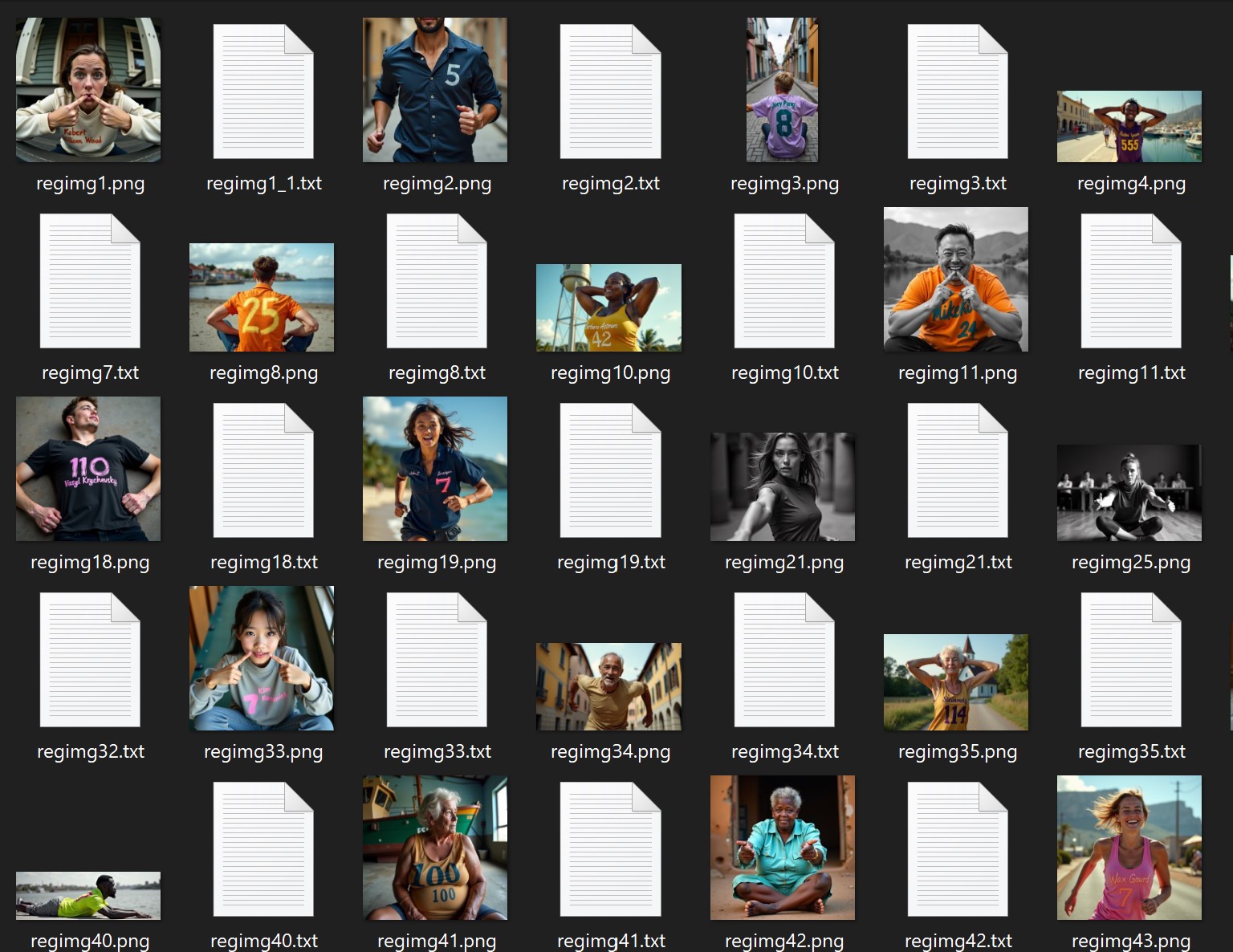Open the regimg2.png image with number 5 shirt
This screenshot has height=952, width=1233.
(x=435, y=90)
